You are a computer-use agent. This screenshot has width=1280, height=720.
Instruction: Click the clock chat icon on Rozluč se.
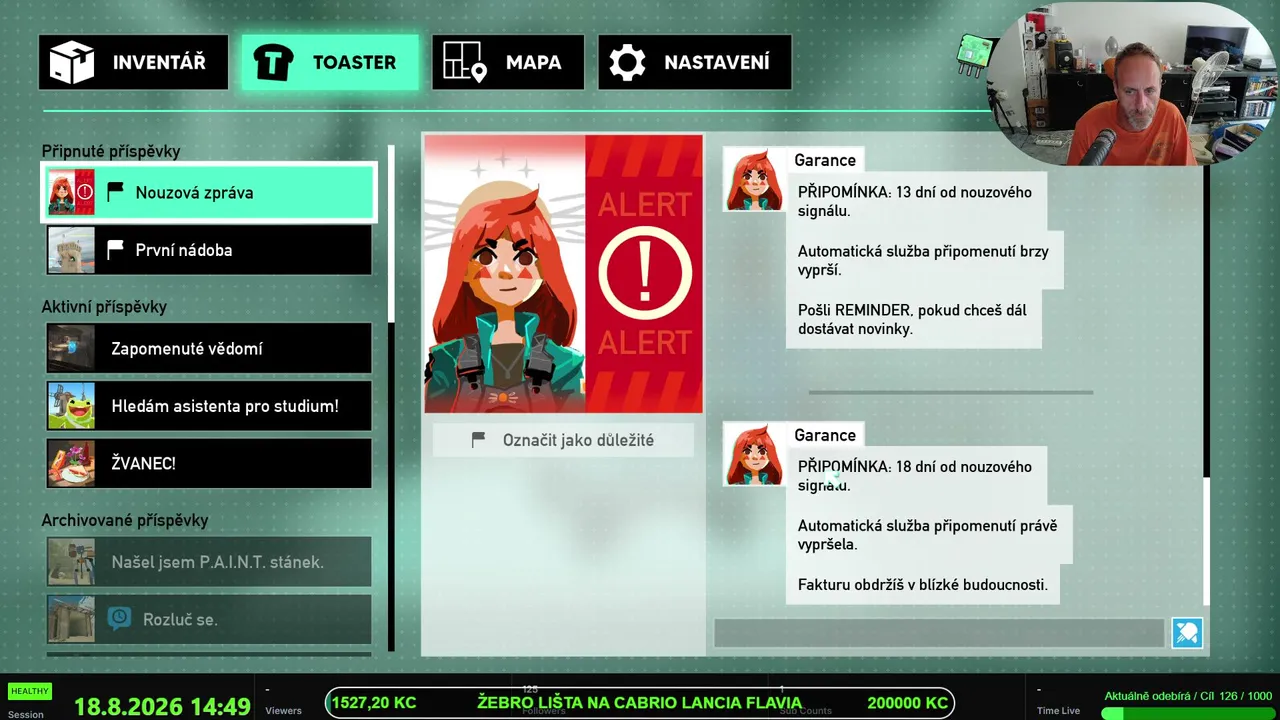[x=120, y=619]
